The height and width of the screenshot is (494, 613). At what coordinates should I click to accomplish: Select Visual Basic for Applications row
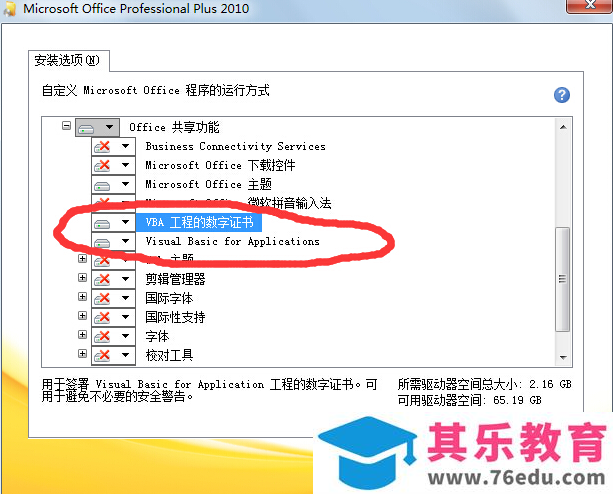point(232,242)
